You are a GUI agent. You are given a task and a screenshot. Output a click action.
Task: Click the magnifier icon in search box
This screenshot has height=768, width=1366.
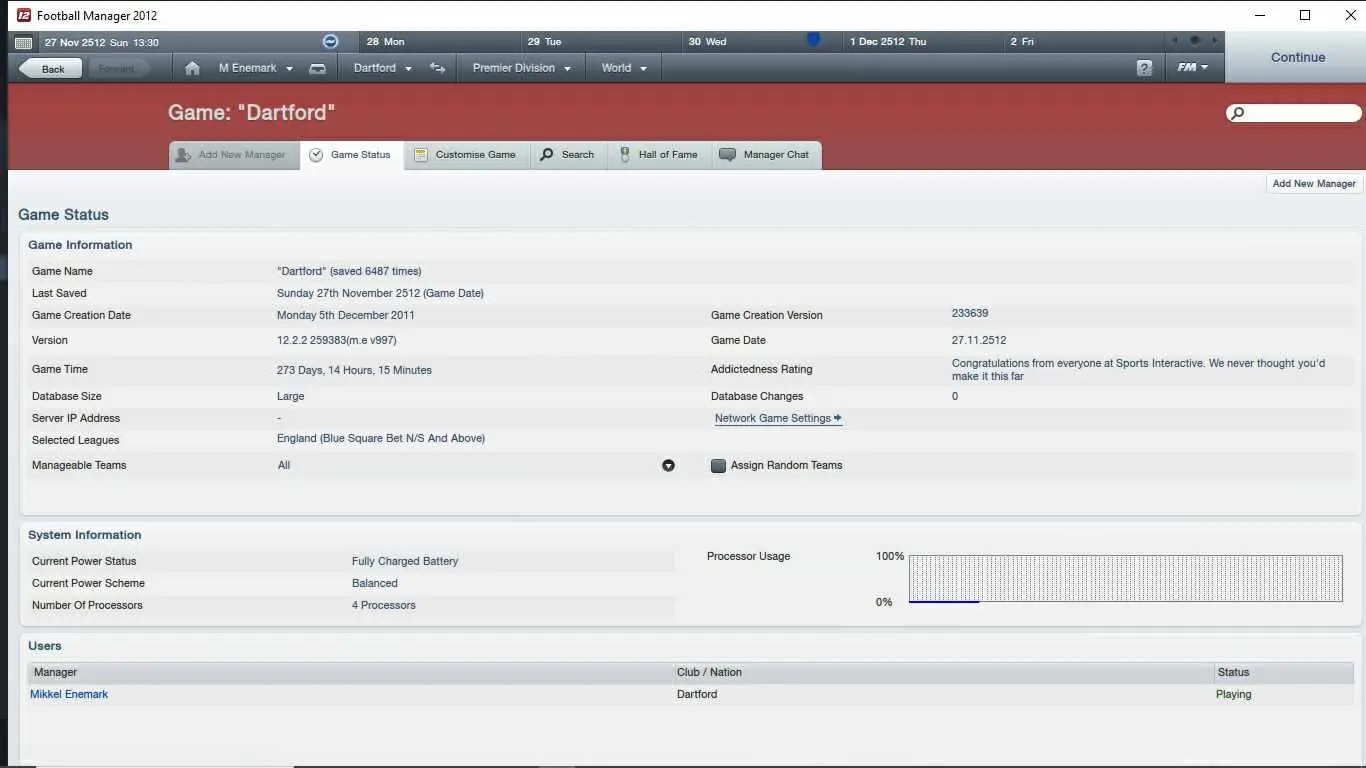click(x=1238, y=113)
